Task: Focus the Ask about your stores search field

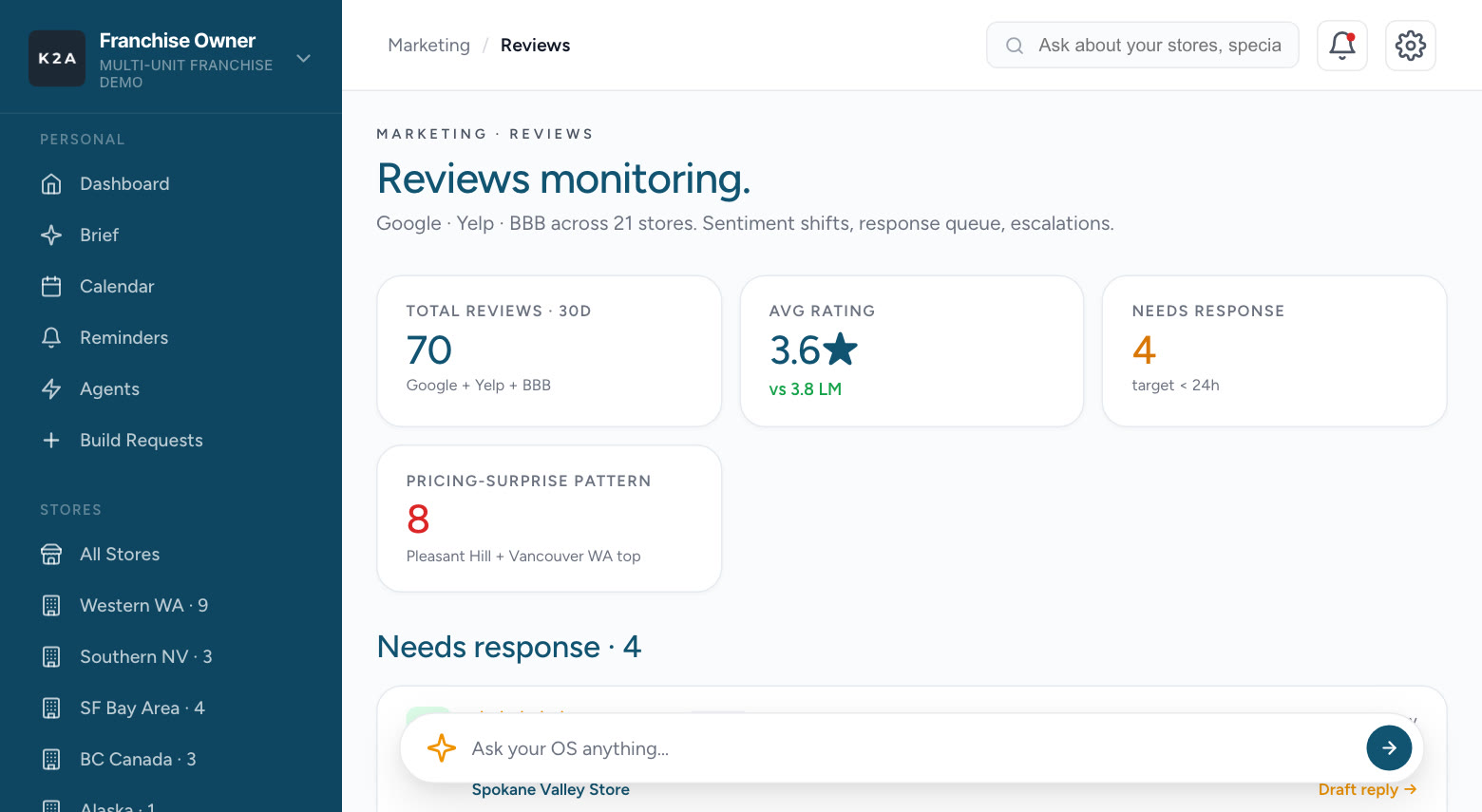Action: pyautogui.click(x=1143, y=46)
